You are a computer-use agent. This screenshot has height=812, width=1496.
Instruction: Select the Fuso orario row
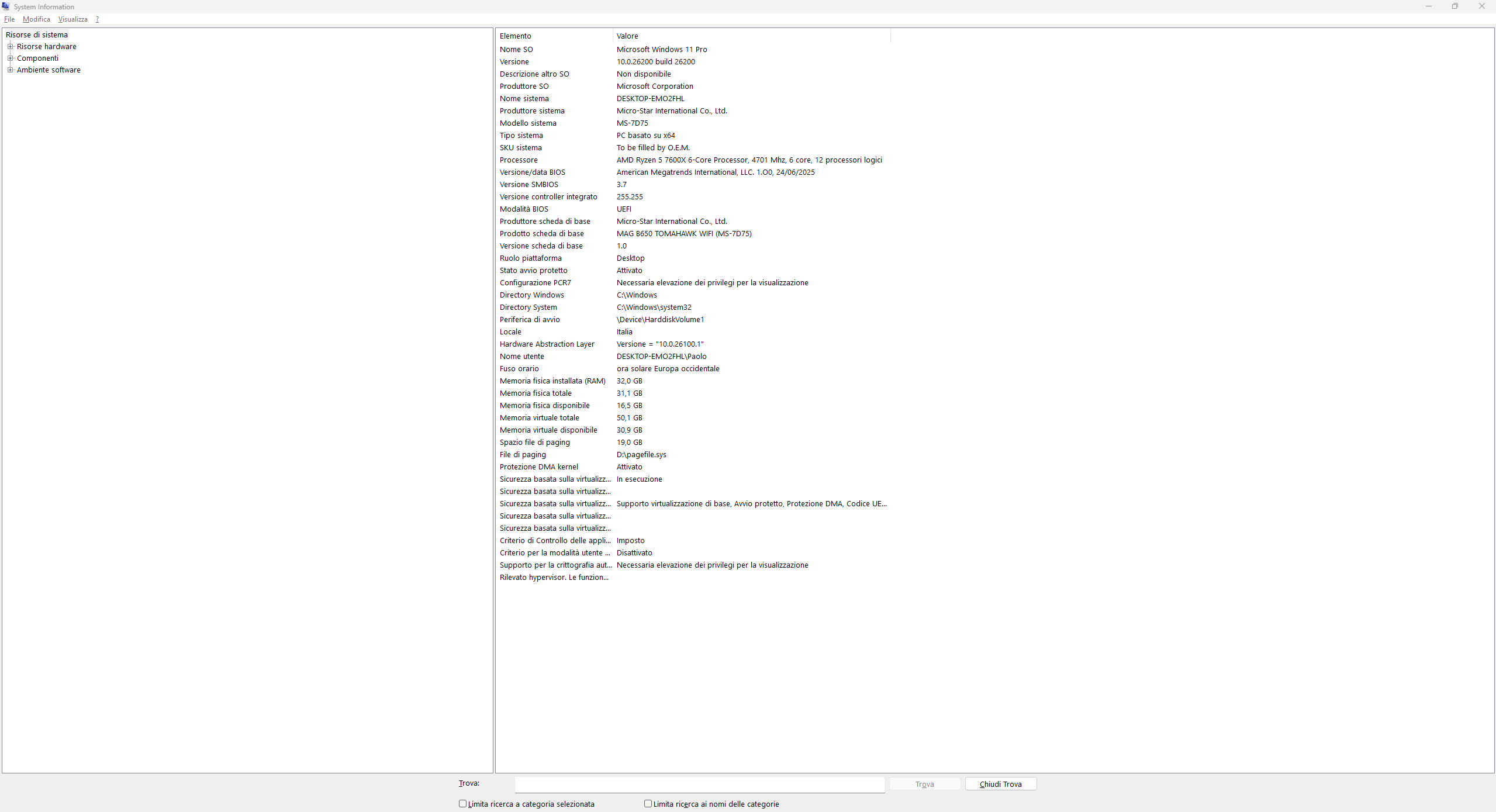coord(693,369)
